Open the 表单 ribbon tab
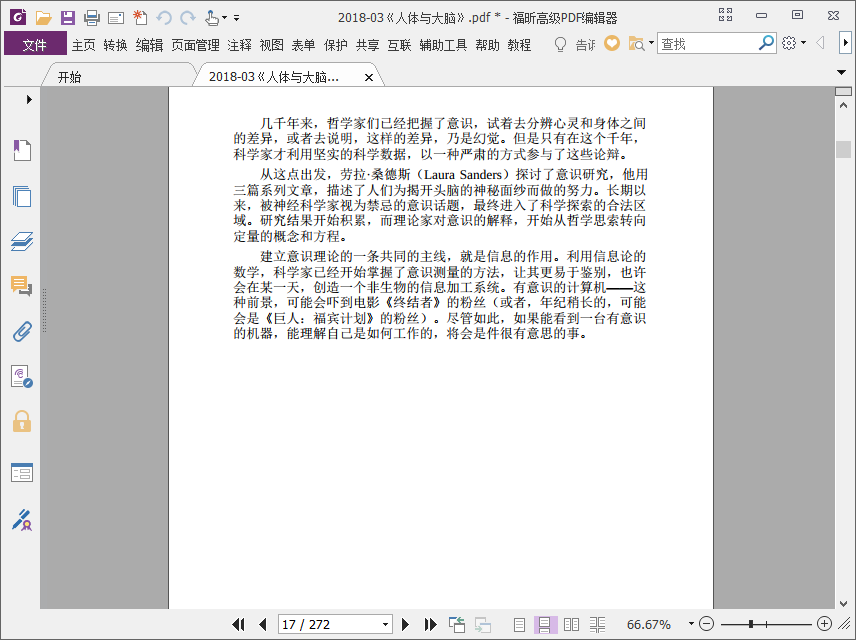The image size is (856, 640). (x=303, y=45)
